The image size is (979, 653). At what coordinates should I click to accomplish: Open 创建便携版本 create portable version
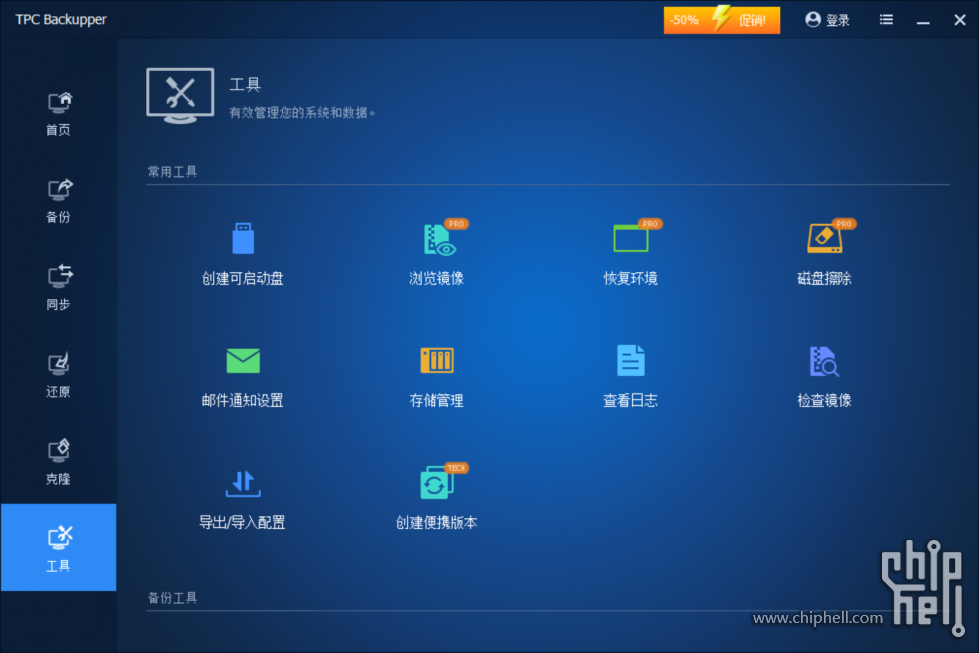pos(436,498)
